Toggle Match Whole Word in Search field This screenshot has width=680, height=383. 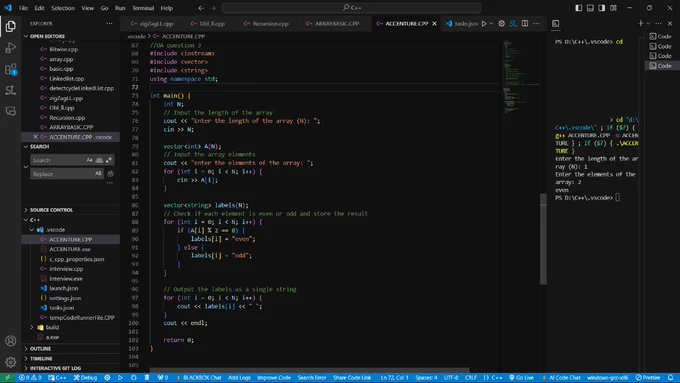point(99,160)
